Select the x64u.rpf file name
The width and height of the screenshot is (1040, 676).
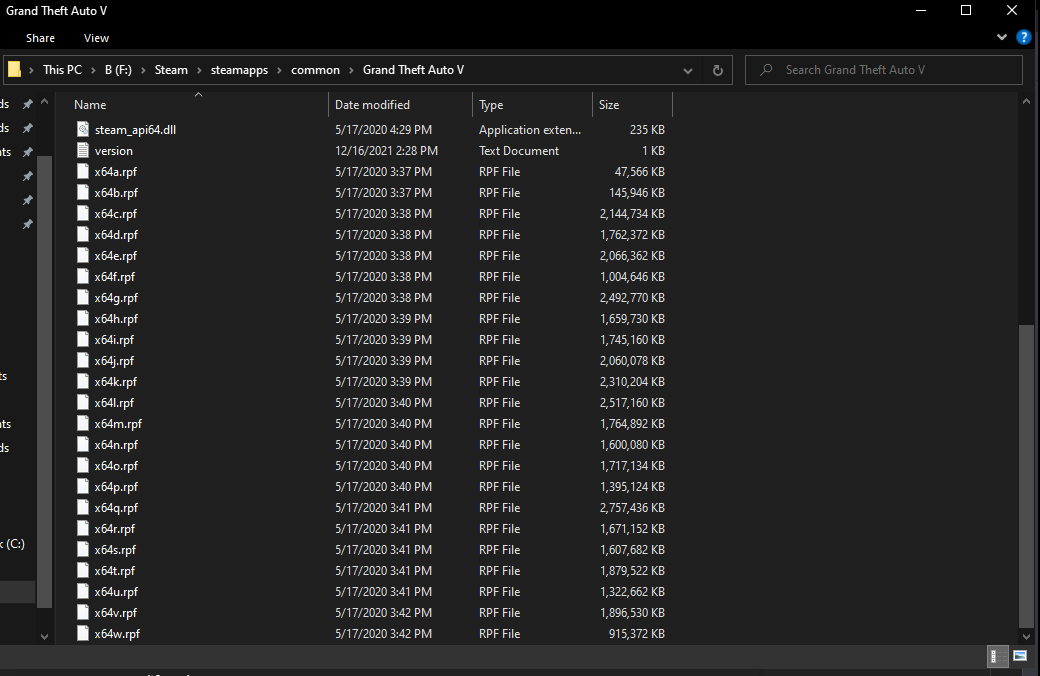click(116, 592)
